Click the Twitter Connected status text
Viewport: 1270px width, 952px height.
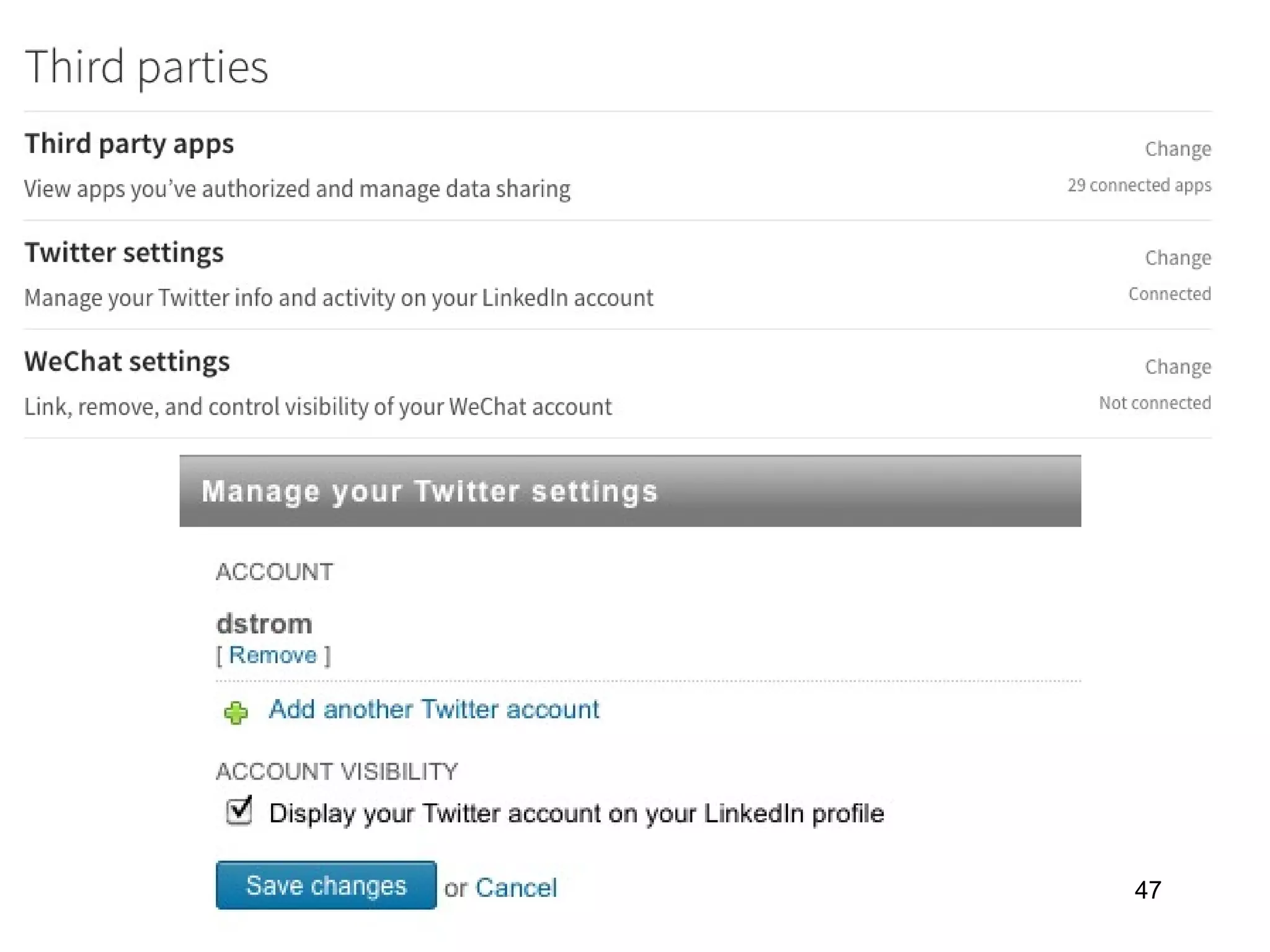click(x=1169, y=294)
